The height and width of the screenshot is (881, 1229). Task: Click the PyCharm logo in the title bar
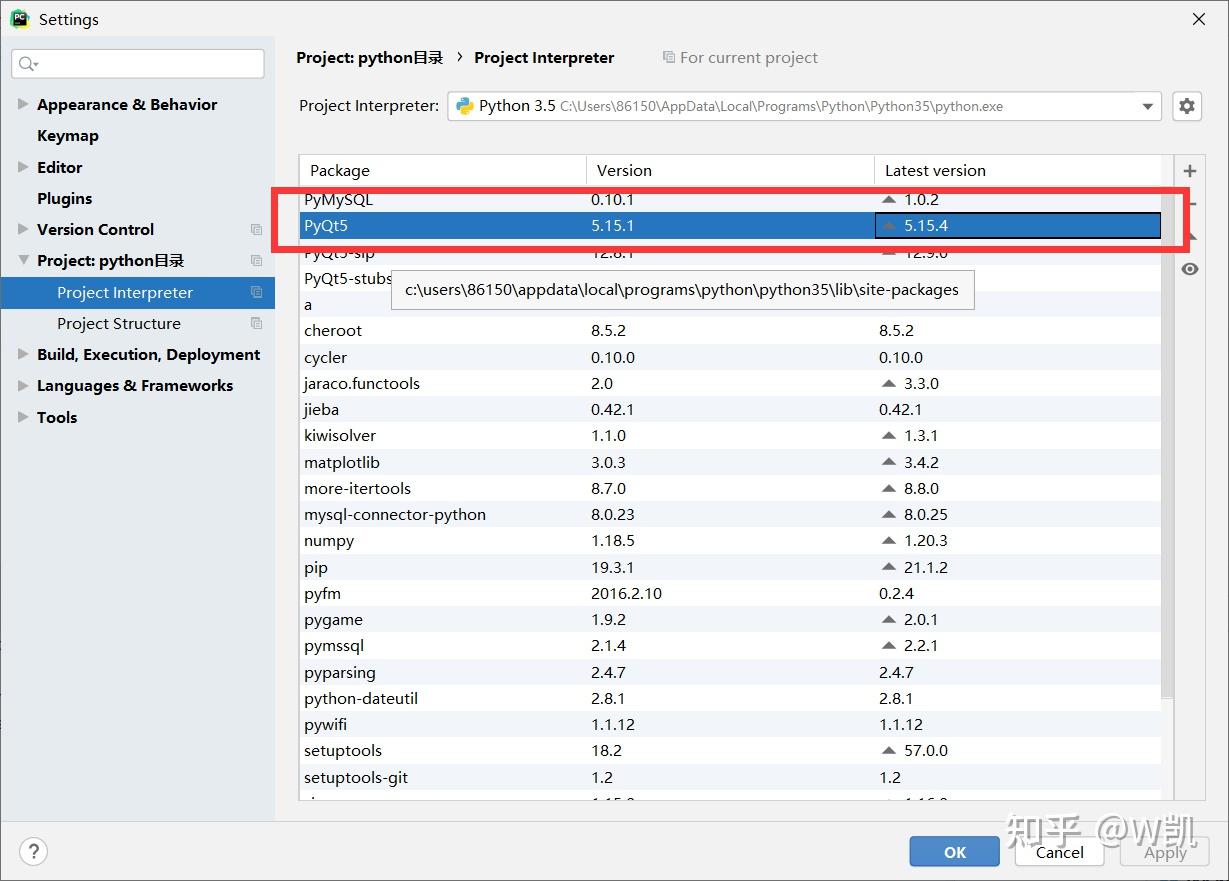pos(20,18)
